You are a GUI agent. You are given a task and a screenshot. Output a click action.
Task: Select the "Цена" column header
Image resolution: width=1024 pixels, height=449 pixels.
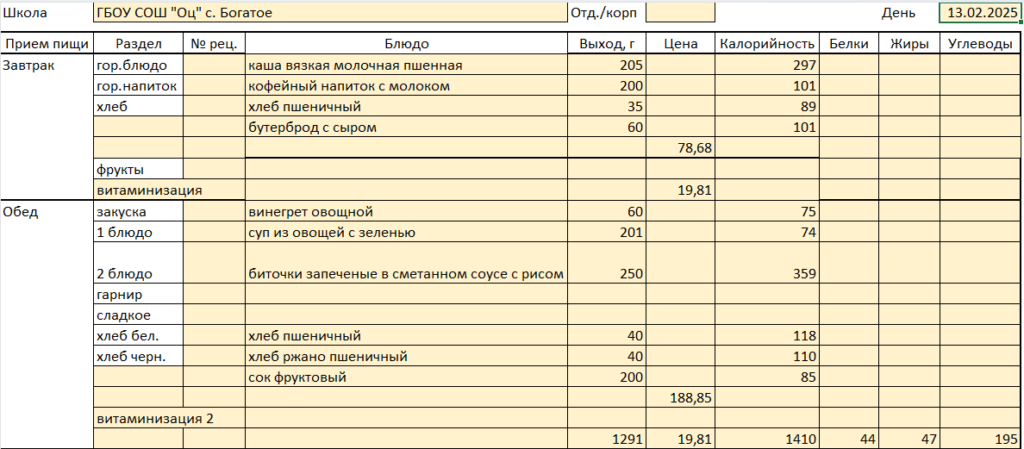click(x=680, y=44)
